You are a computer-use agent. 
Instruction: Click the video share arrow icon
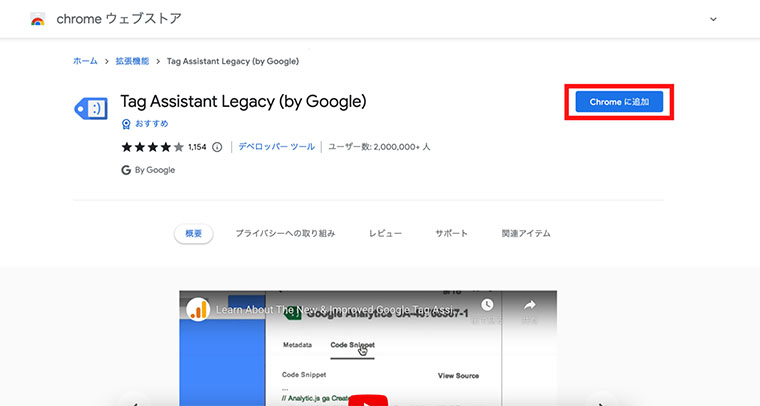530,305
